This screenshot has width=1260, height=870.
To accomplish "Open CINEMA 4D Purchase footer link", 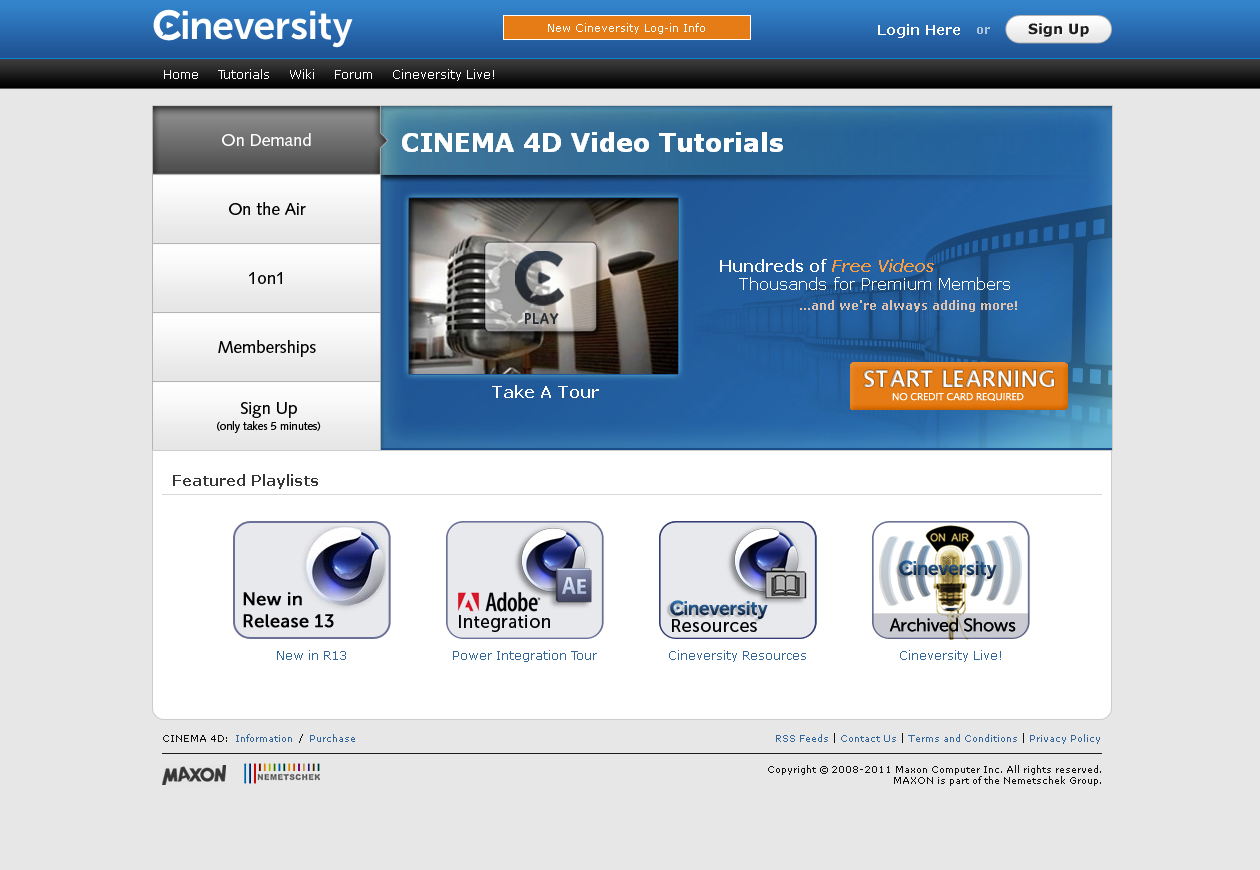I will coord(332,739).
